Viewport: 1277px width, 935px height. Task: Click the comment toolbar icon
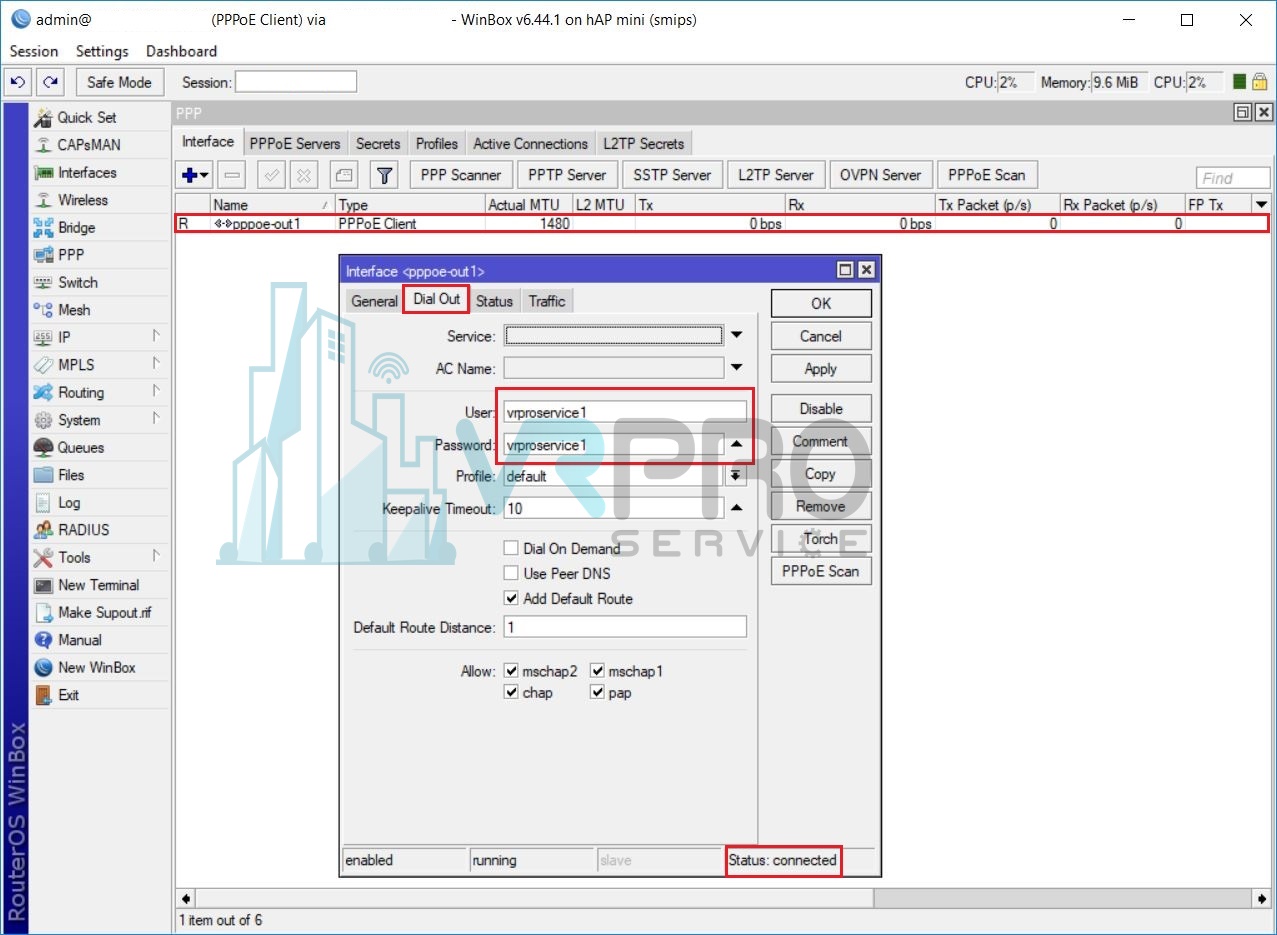pyautogui.click(x=344, y=175)
